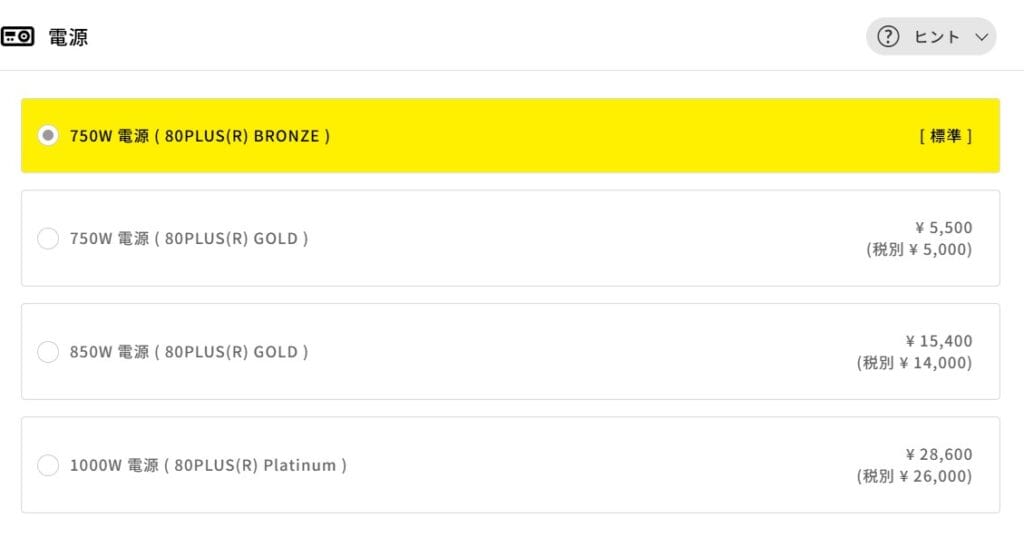Click the 税別 ¥5,000 tax-excluded price
The image size is (1024, 537).
(x=919, y=250)
